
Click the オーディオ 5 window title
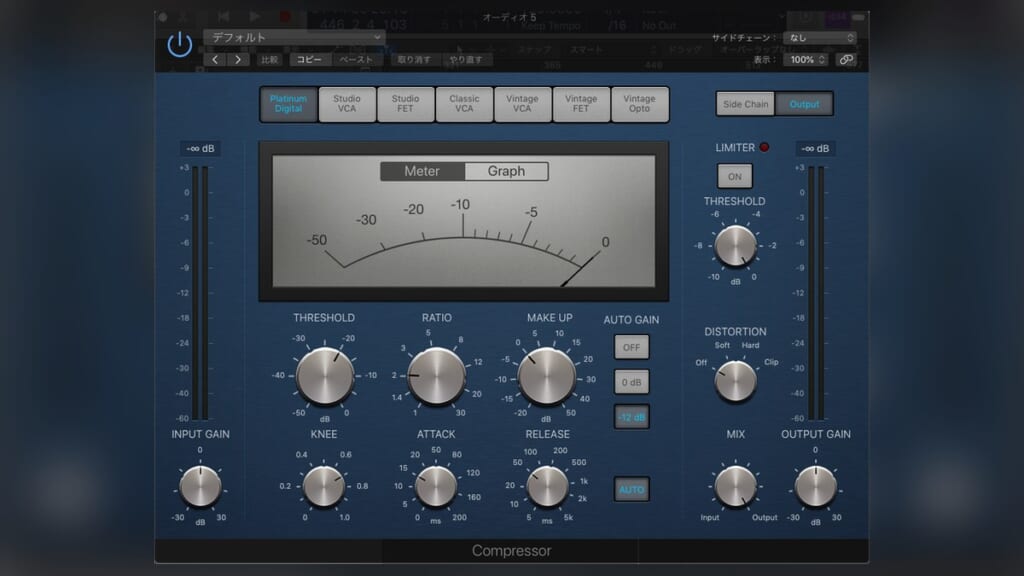click(509, 18)
